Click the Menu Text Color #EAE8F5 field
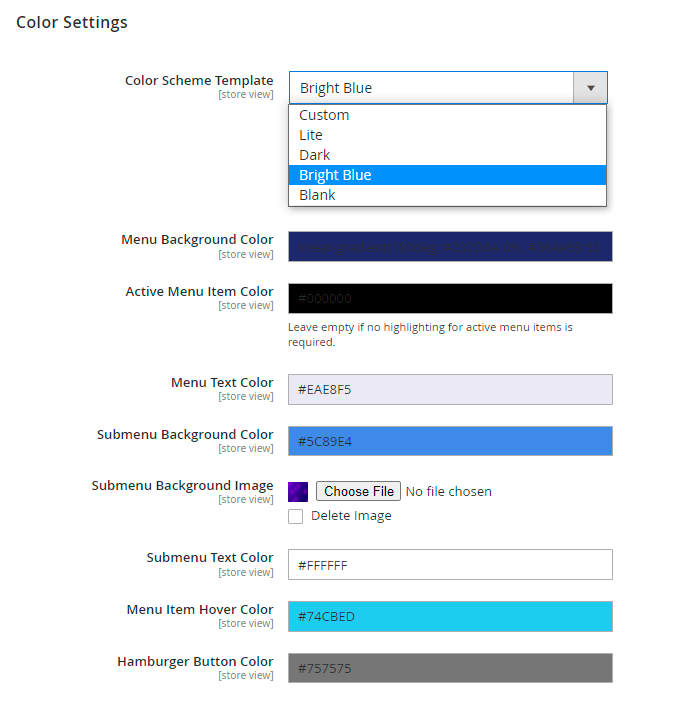 (x=450, y=389)
